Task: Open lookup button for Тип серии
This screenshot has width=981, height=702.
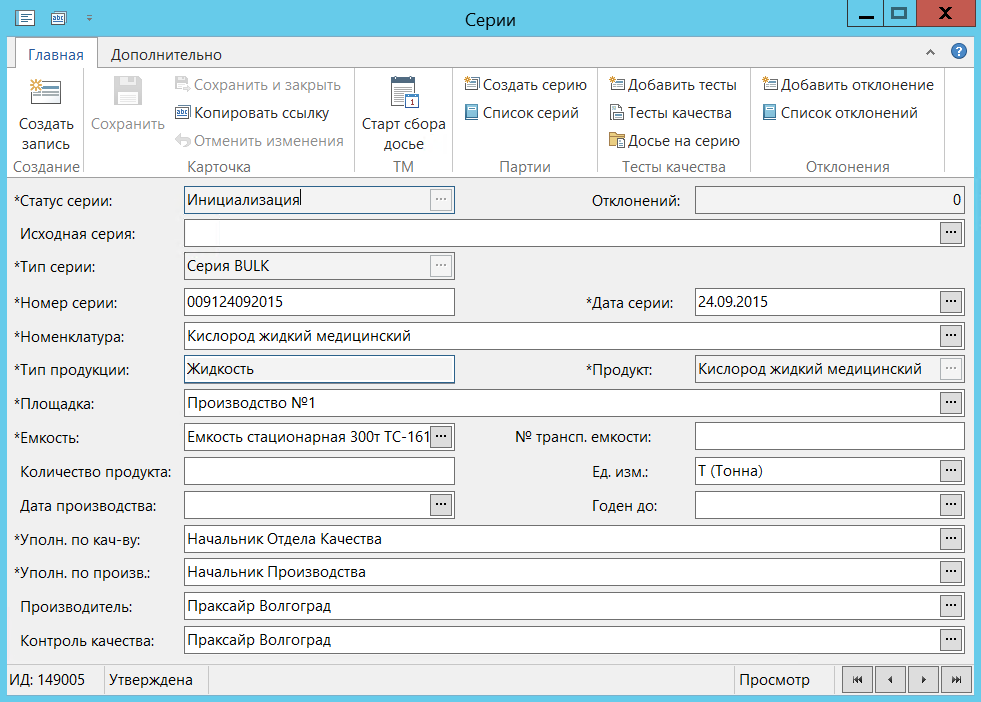Action: 441,266
